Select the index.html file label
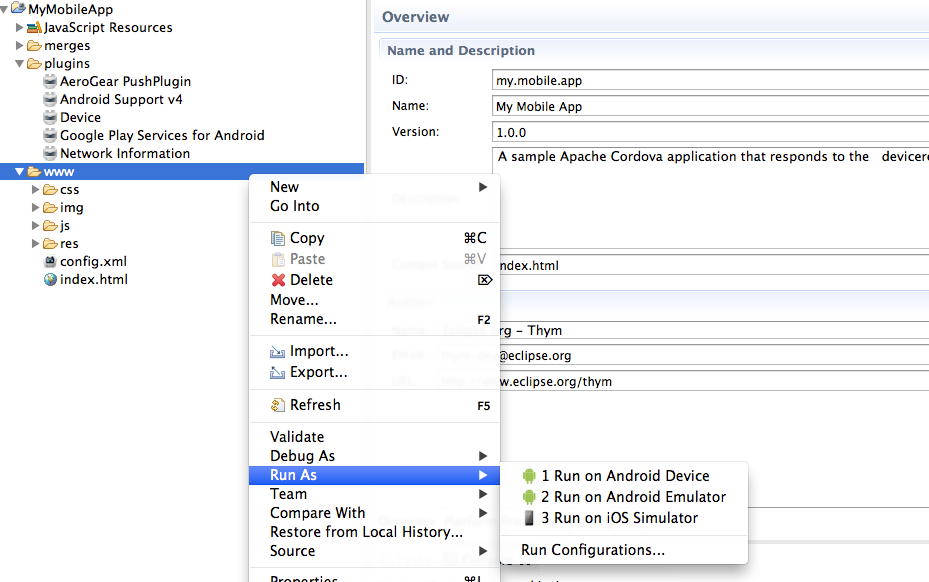The image size is (929, 582). point(94,280)
